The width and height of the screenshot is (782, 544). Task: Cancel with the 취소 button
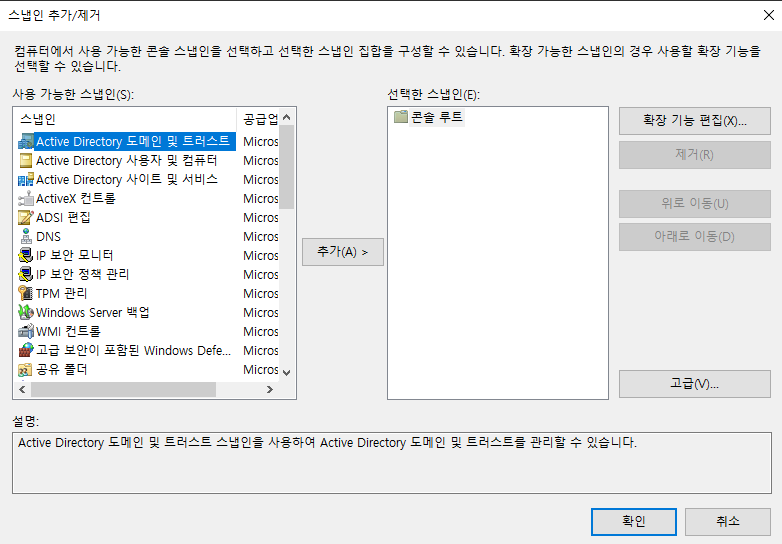pos(728,522)
